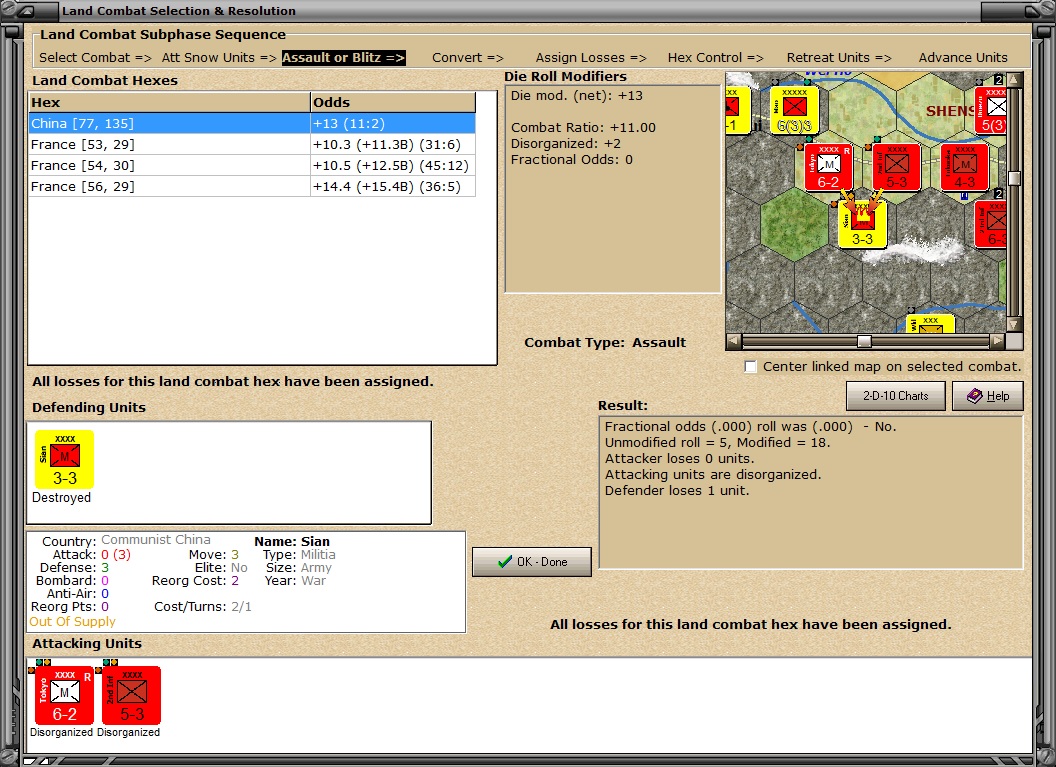Click the Hex Control subphase step
The height and width of the screenshot is (767, 1056).
(715, 58)
